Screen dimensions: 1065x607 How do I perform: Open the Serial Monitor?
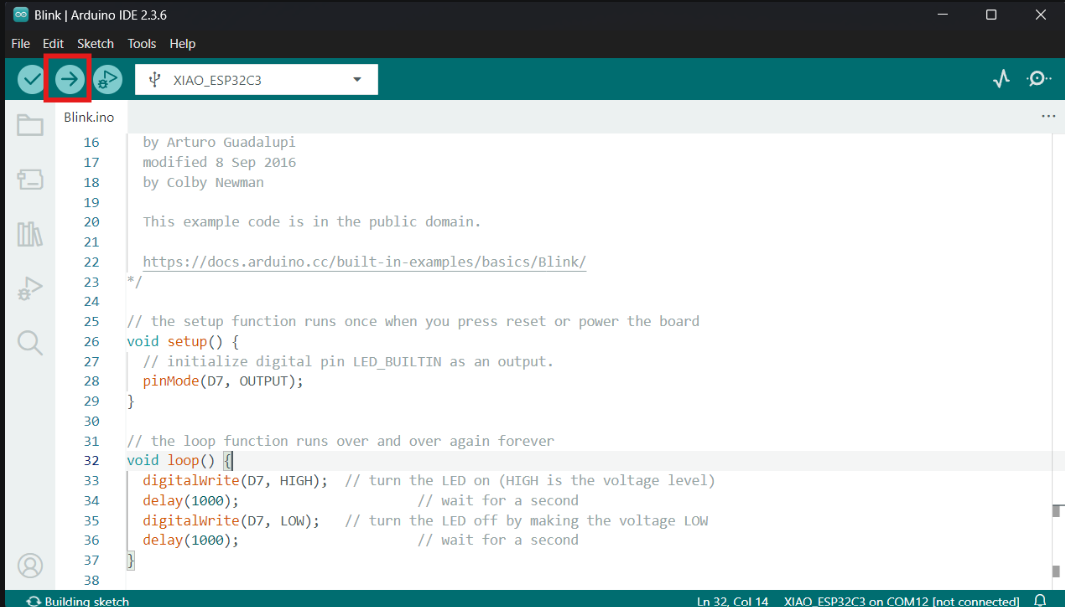click(1039, 79)
